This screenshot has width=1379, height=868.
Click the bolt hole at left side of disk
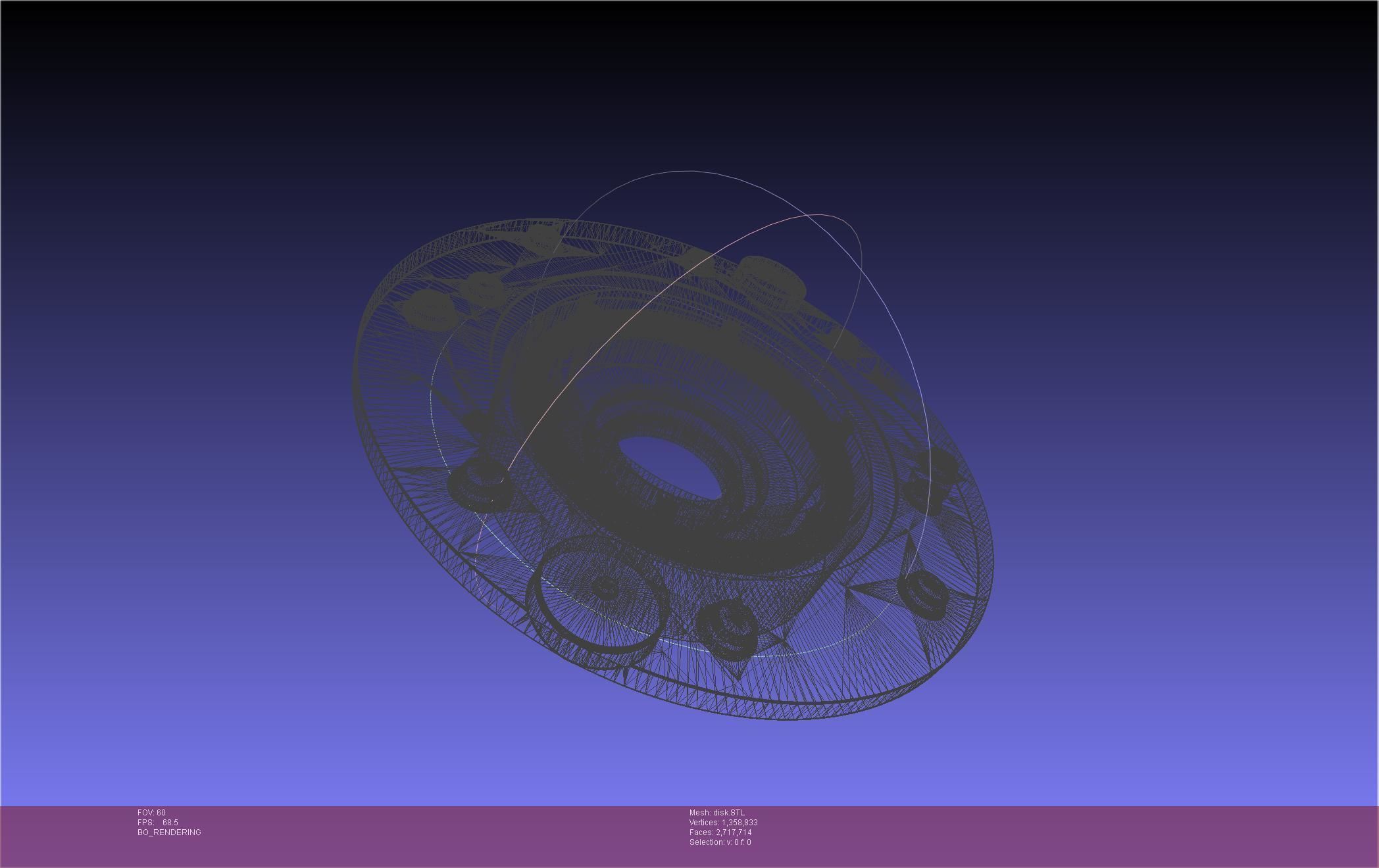pyautogui.click(x=479, y=483)
